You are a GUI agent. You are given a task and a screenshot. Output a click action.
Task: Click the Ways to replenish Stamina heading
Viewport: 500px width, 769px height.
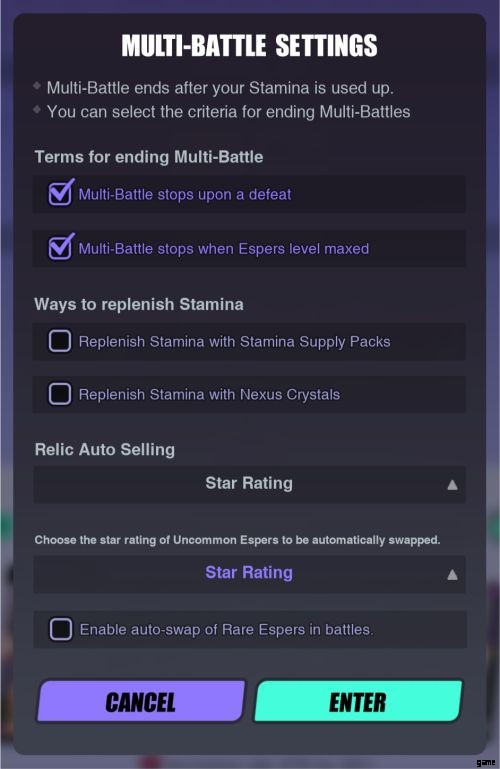coord(139,305)
